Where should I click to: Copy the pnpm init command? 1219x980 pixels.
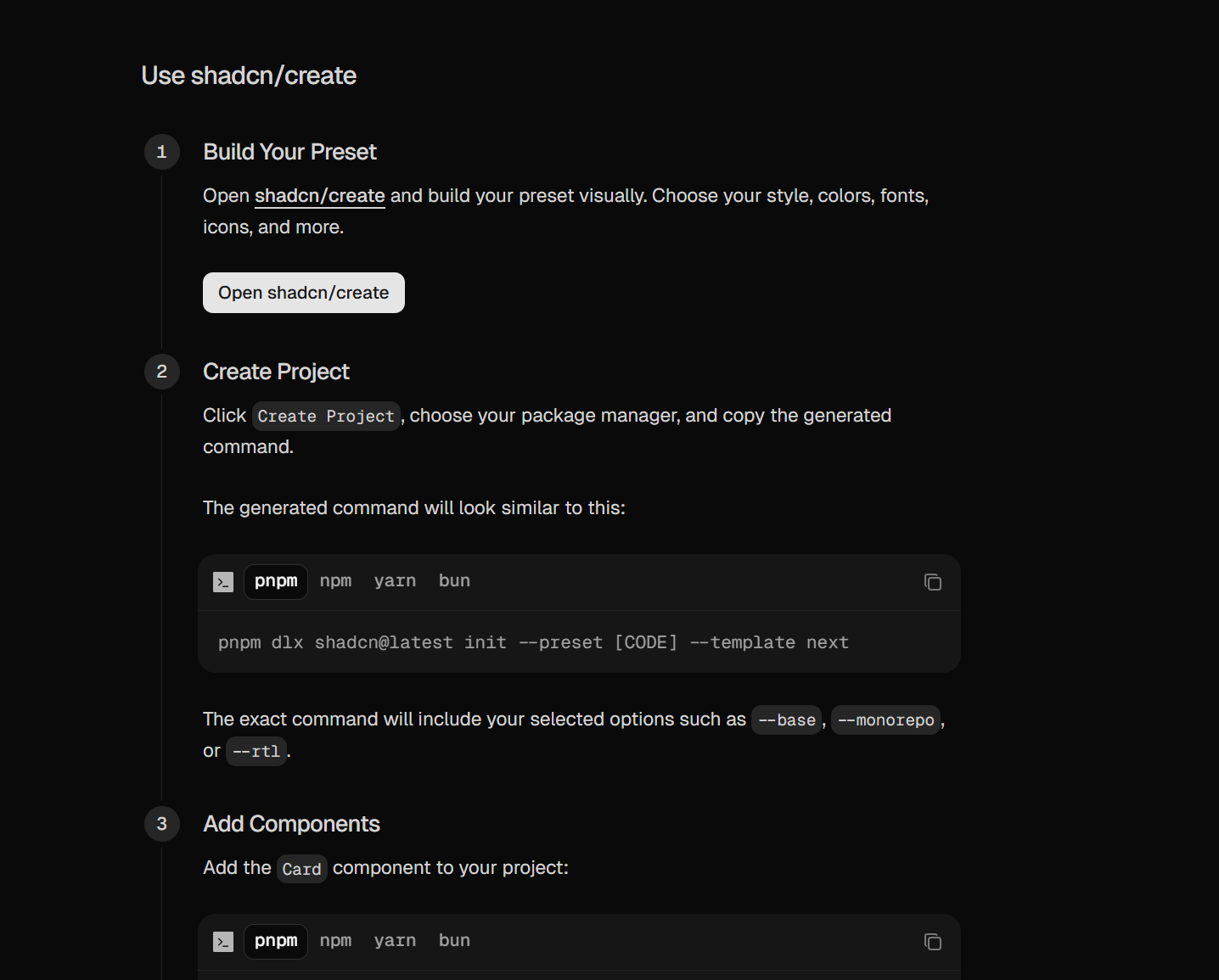point(932,582)
